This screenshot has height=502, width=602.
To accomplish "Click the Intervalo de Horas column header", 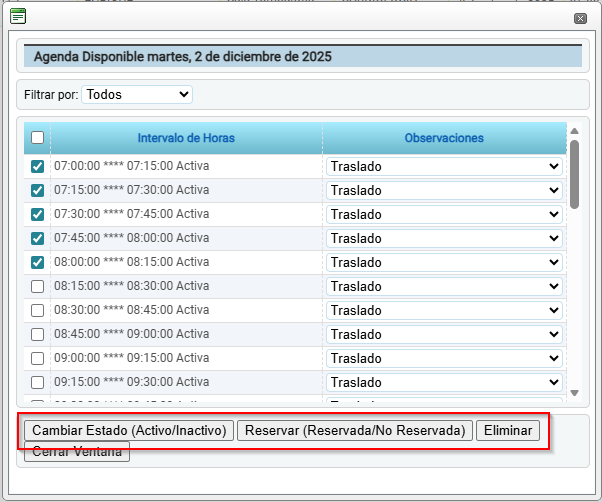I will point(186,138).
